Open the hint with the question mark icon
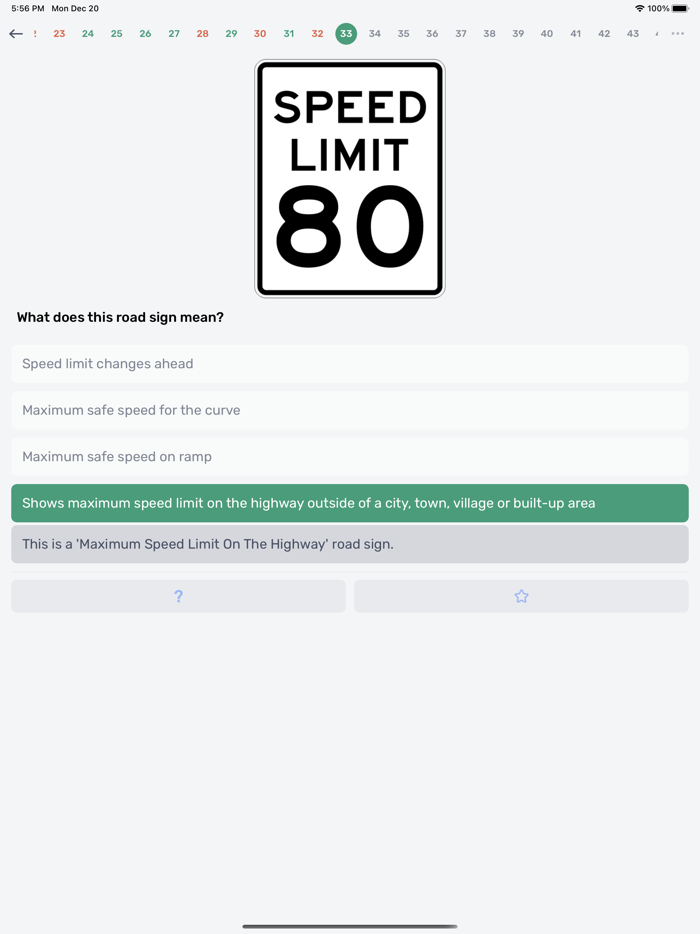Image resolution: width=700 pixels, height=934 pixels. coord(178,595)
